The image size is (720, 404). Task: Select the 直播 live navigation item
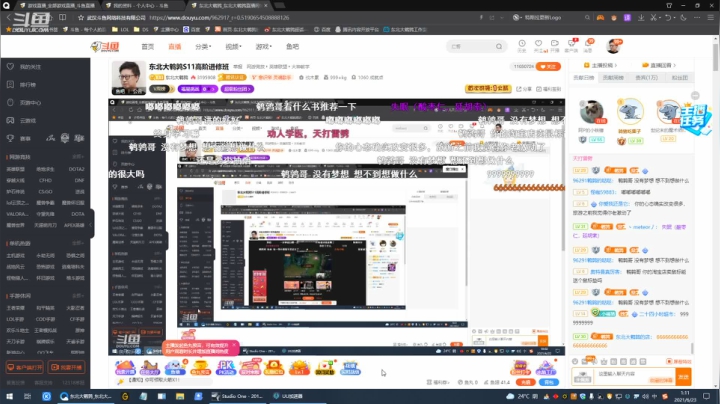(x=174, y=46)
